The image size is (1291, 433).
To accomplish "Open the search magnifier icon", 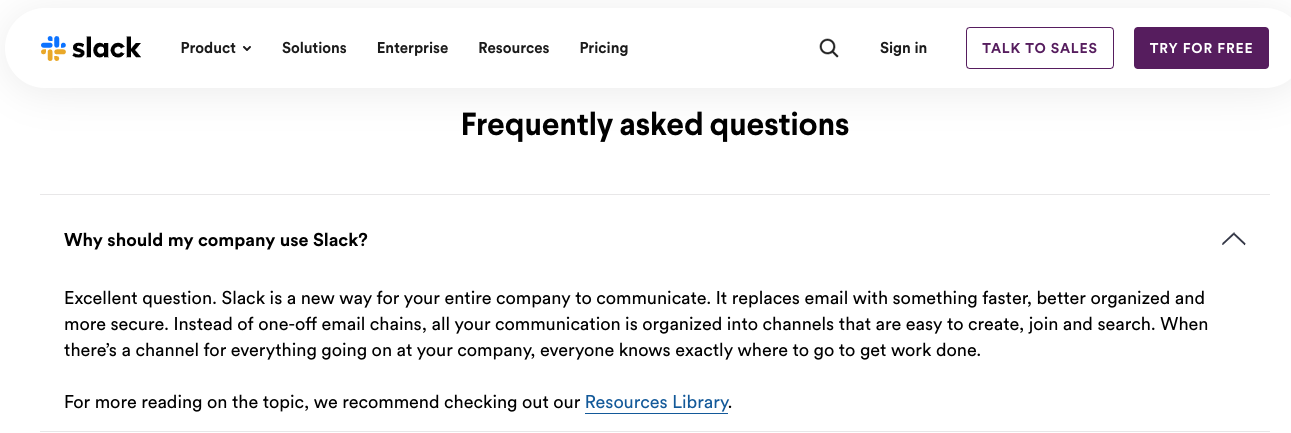I will (829, 48).
